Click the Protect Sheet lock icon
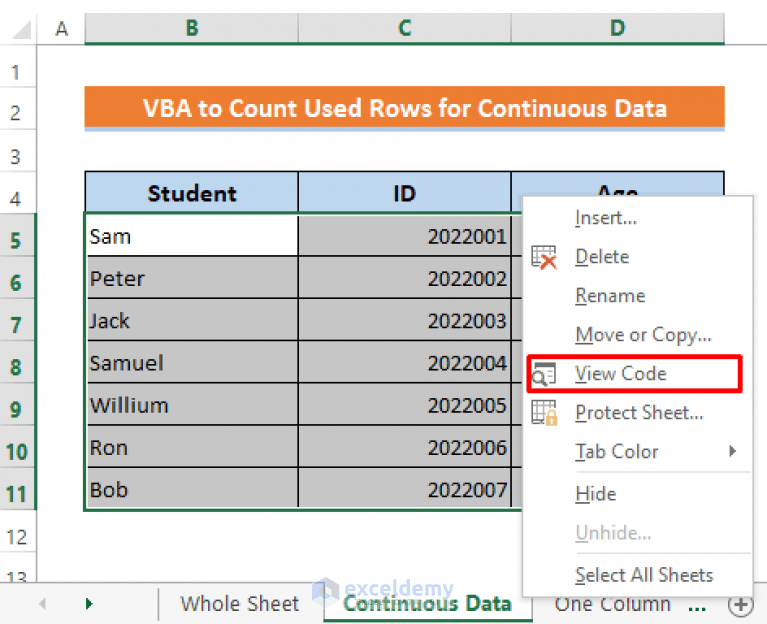This screenshot has width=767, height=624. pos(544,413)
